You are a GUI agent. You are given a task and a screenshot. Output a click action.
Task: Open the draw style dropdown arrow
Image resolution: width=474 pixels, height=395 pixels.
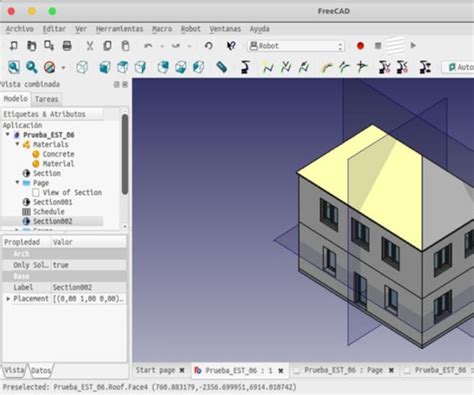coord(63,68)
